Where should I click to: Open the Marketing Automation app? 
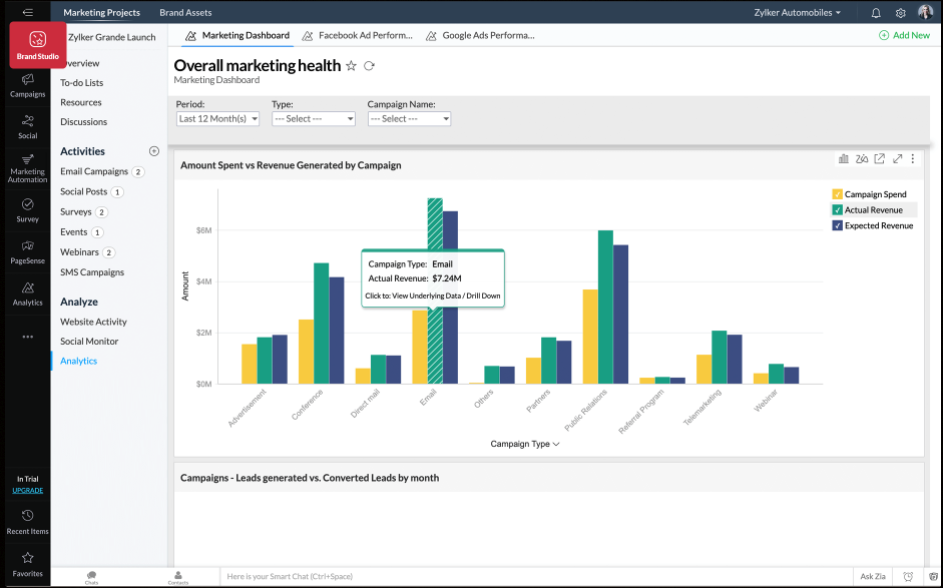point(28,168)
